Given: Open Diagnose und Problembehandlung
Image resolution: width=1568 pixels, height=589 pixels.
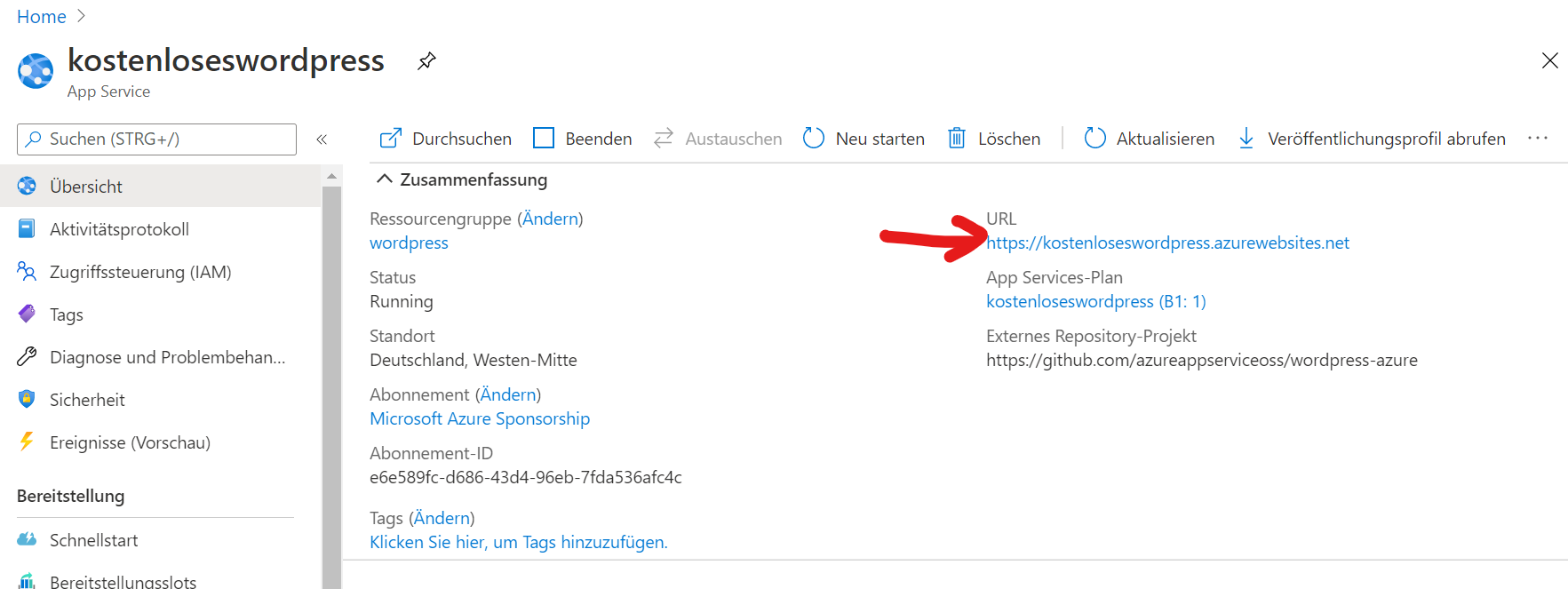Looking at the screenshot, I should pos(167,357).
